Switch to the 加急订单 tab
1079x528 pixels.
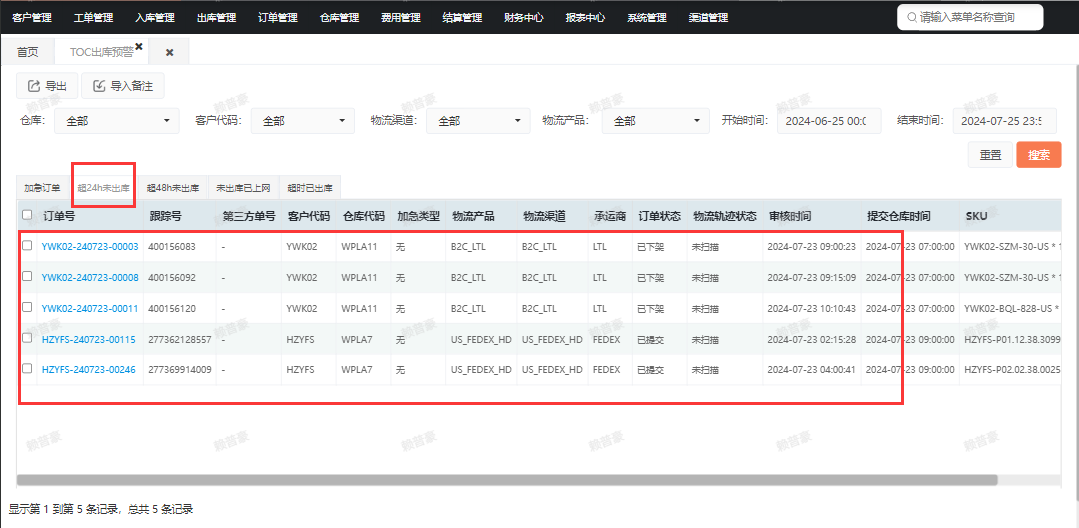42,187
